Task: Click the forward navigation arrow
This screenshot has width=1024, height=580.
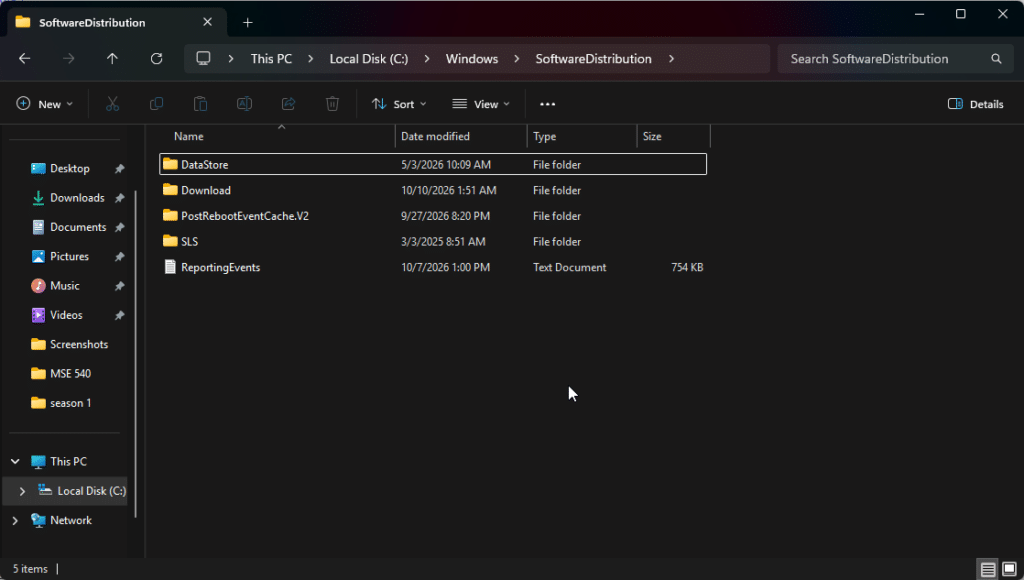Action: [69, 59]
